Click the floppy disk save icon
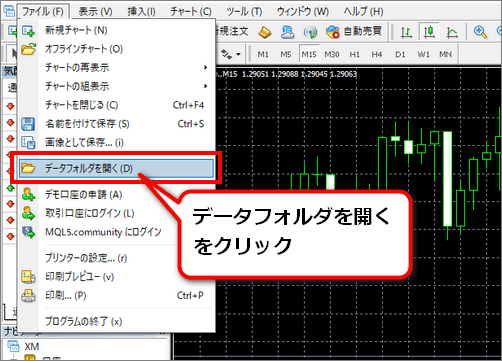Screen dimensions: 502x361 [x=28, y=124]
